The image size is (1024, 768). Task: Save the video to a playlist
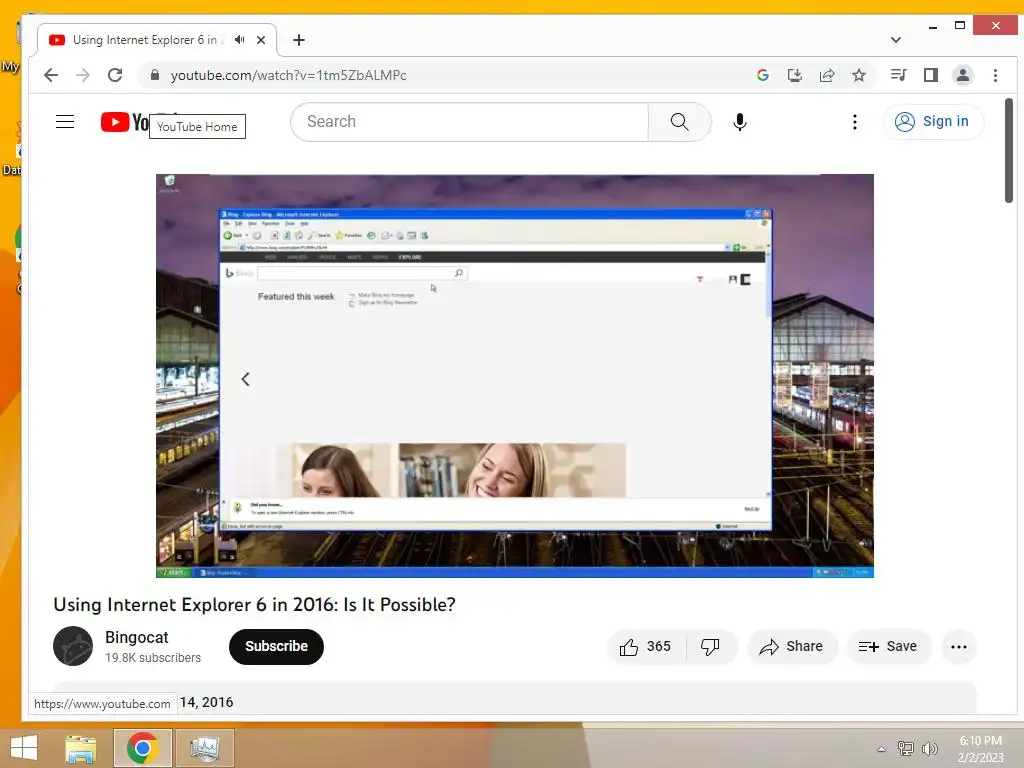(x=888, y=647)
